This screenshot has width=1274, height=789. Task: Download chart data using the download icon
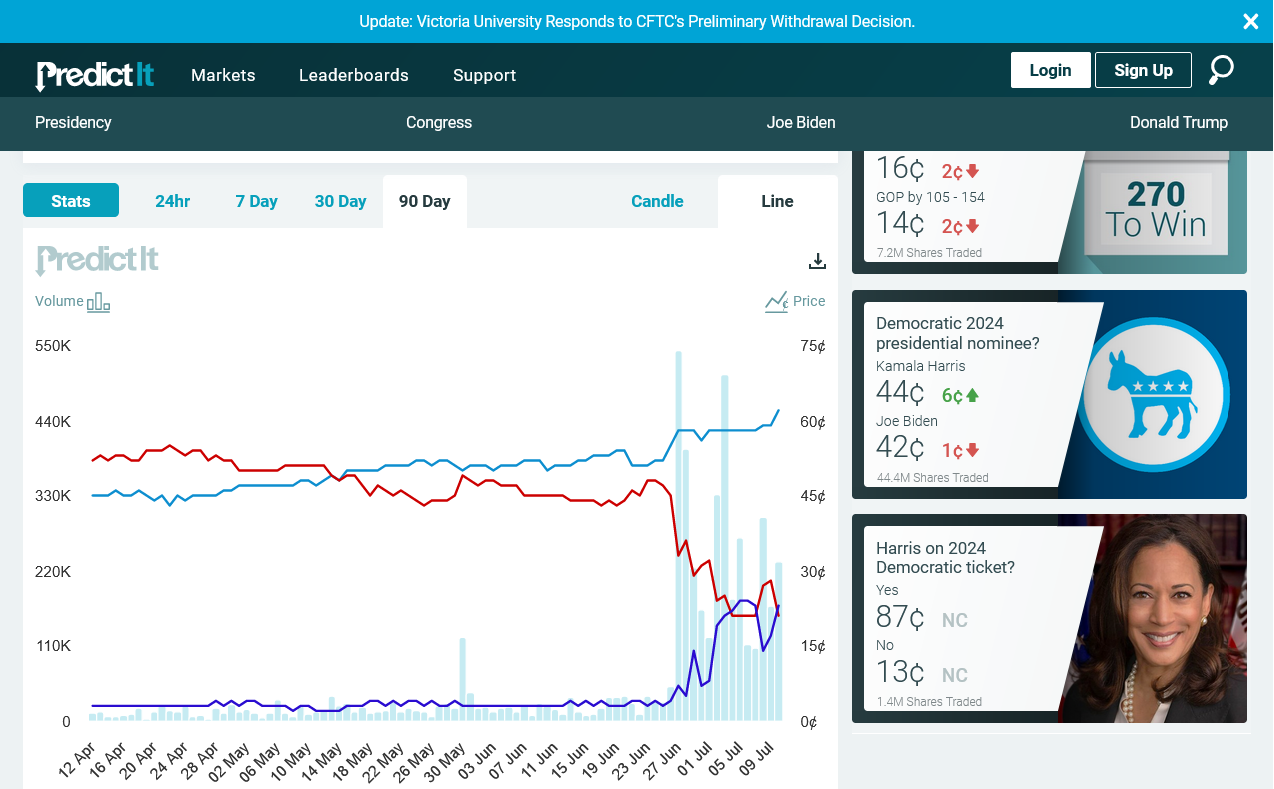coord(817,261)
